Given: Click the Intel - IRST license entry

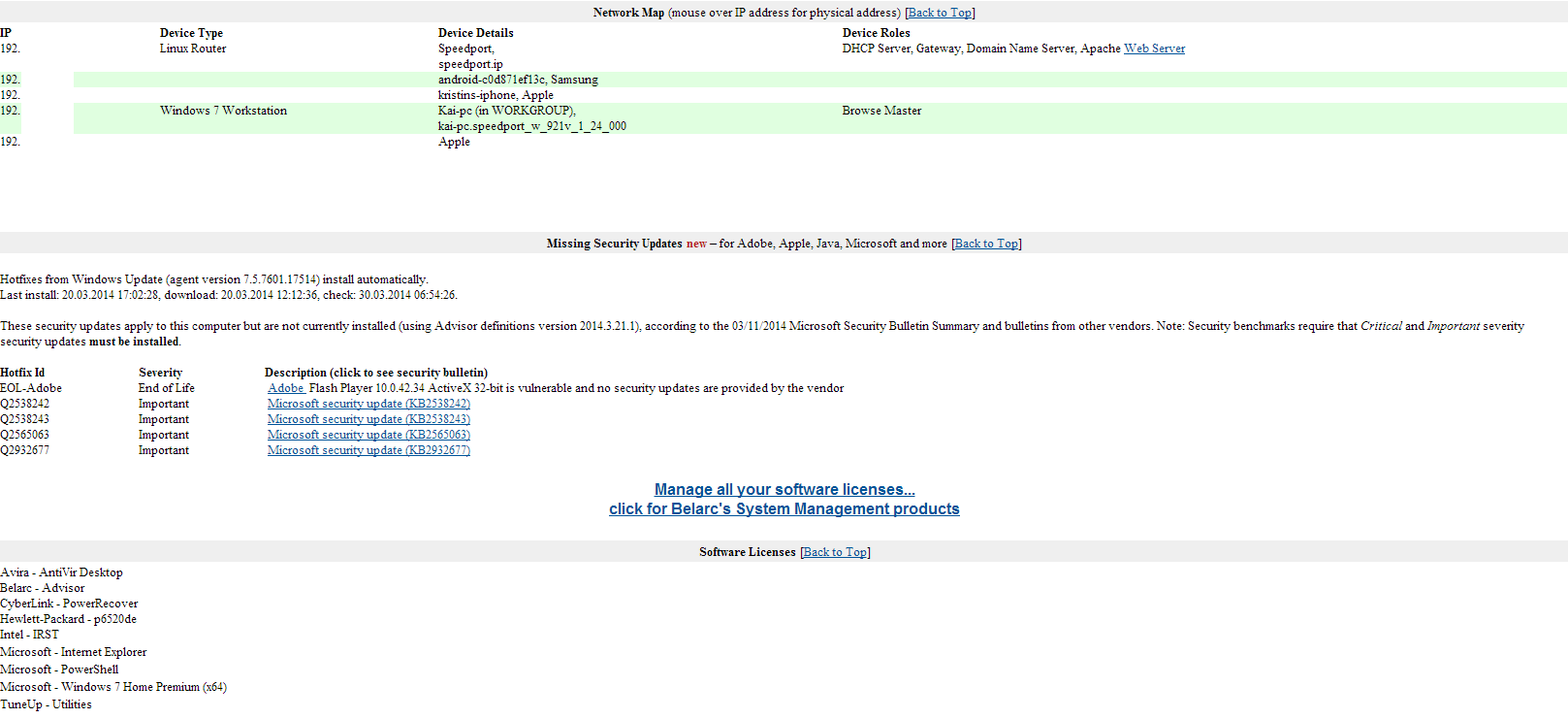Looking at the screenshot, I should pos(29,635).
